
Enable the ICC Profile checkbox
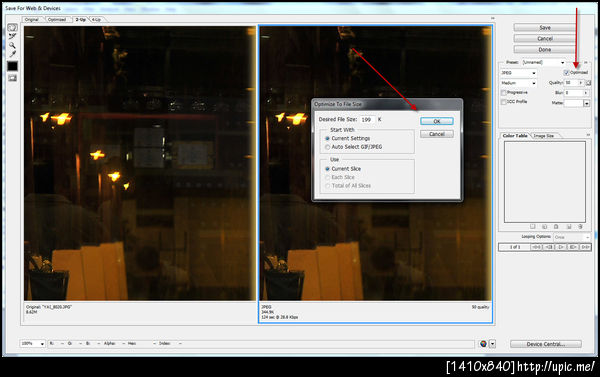(504, 102)
